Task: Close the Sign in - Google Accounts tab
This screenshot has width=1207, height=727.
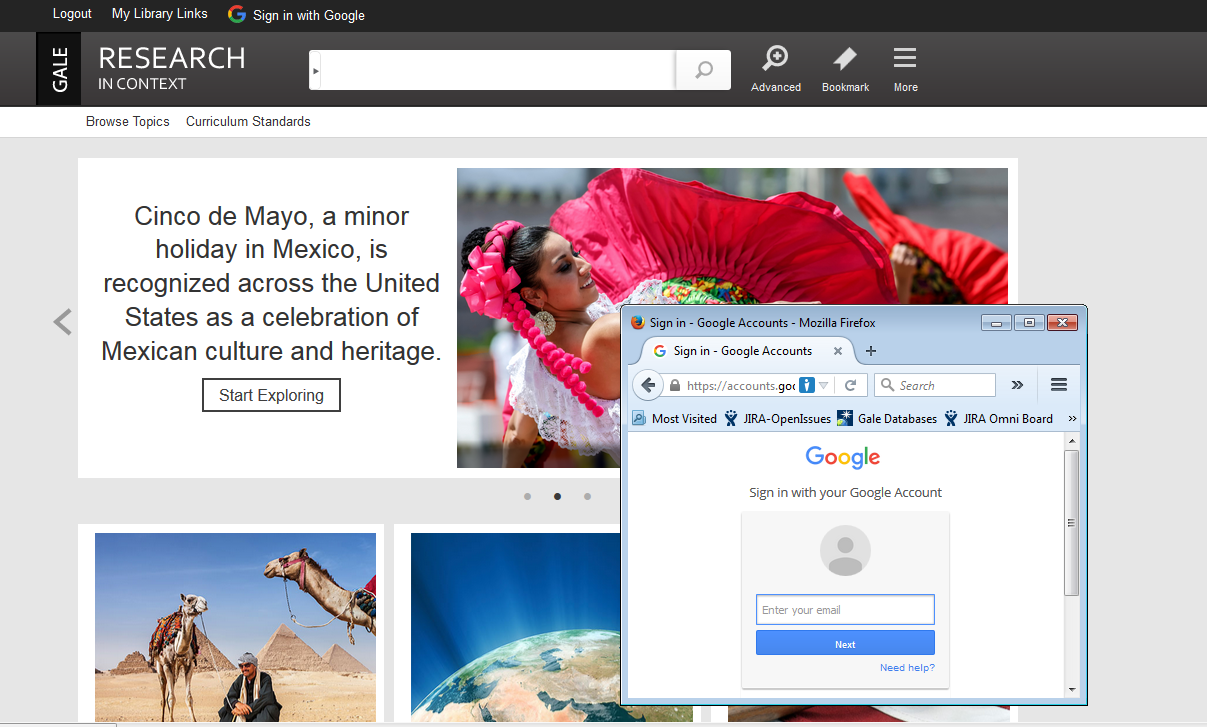Action: click(839, 351)
